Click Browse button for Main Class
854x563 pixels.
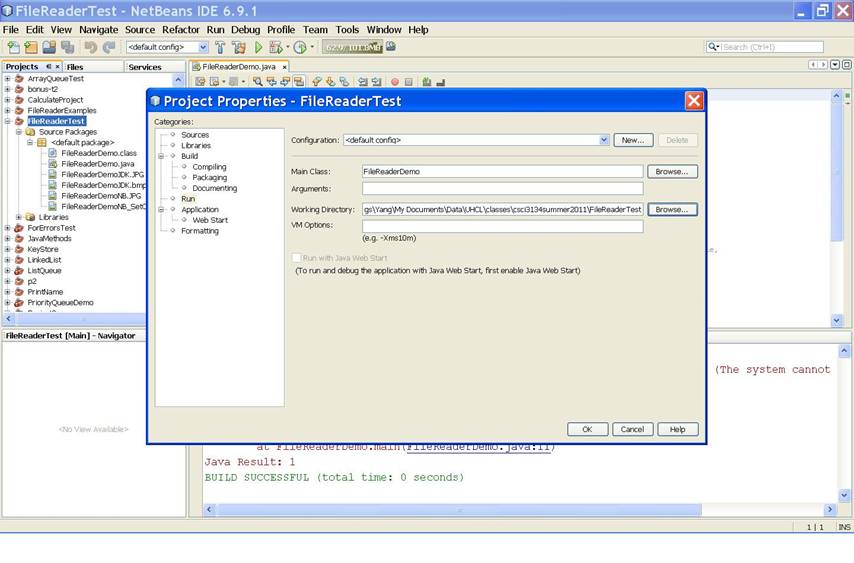point(672,172)
